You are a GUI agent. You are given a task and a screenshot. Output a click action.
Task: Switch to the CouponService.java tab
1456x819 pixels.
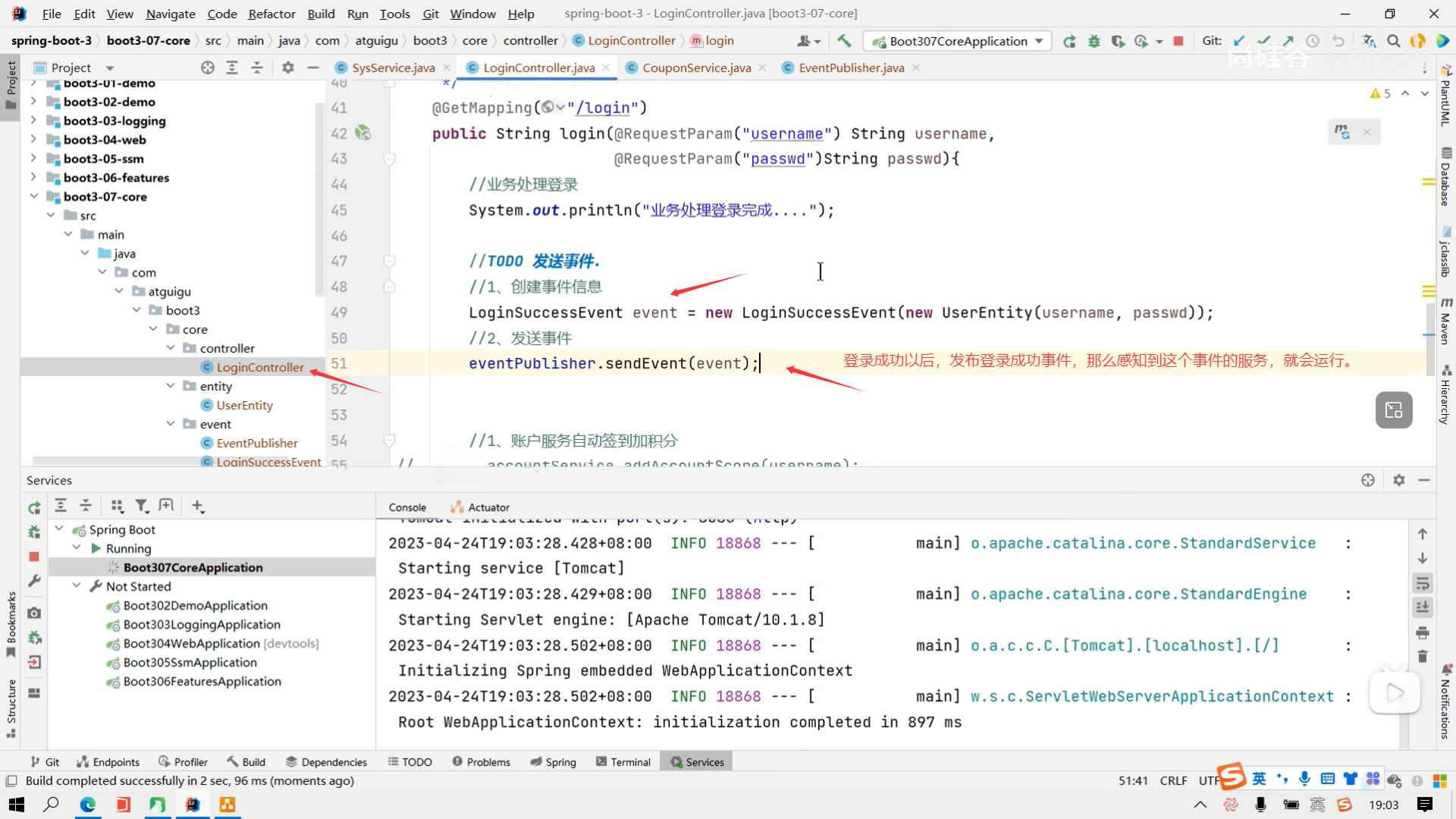click(696, 67)
